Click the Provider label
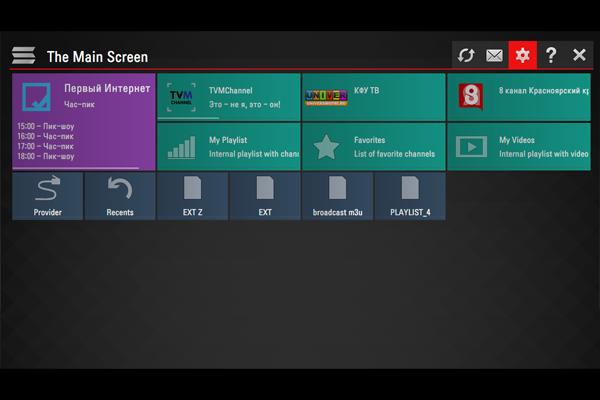This screenshot has width=600, height=400. 47,212
